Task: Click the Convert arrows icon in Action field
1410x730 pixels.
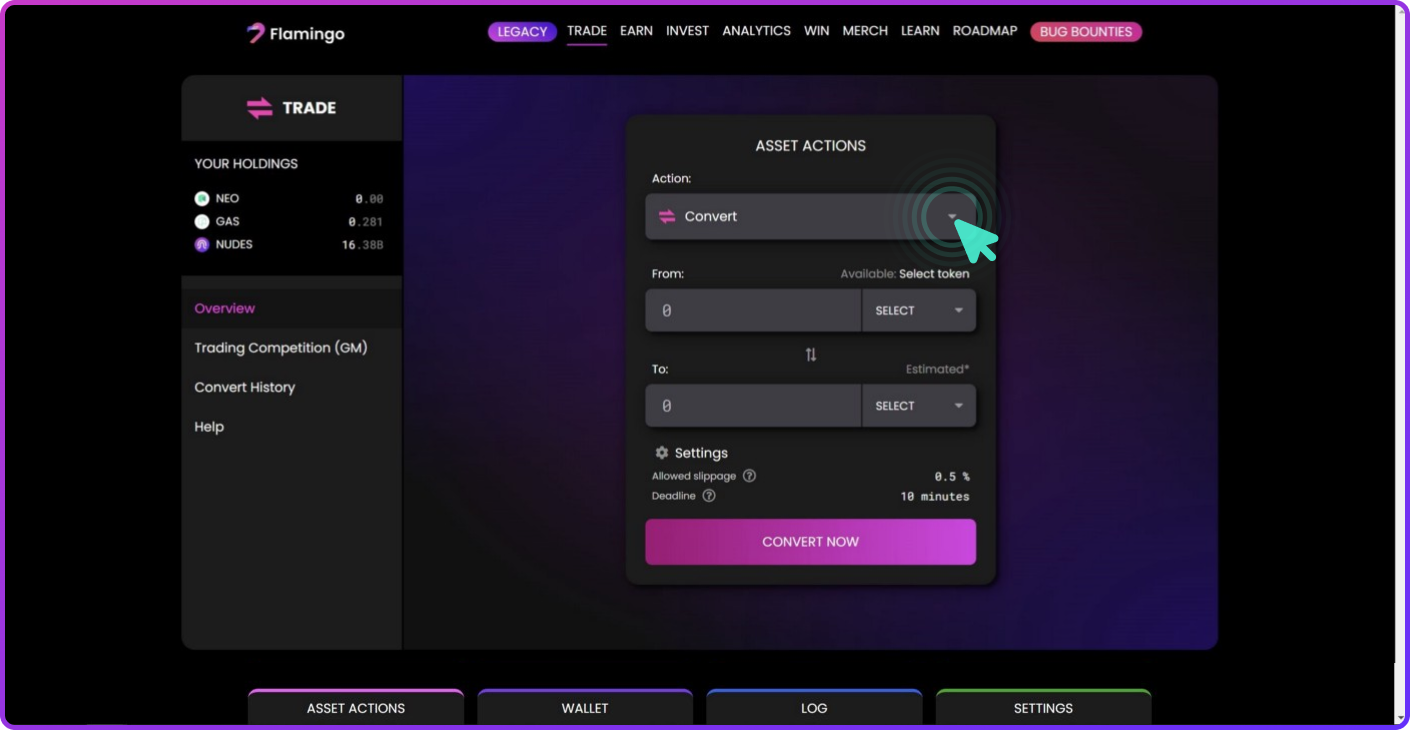Action: (x=666, y=216)
